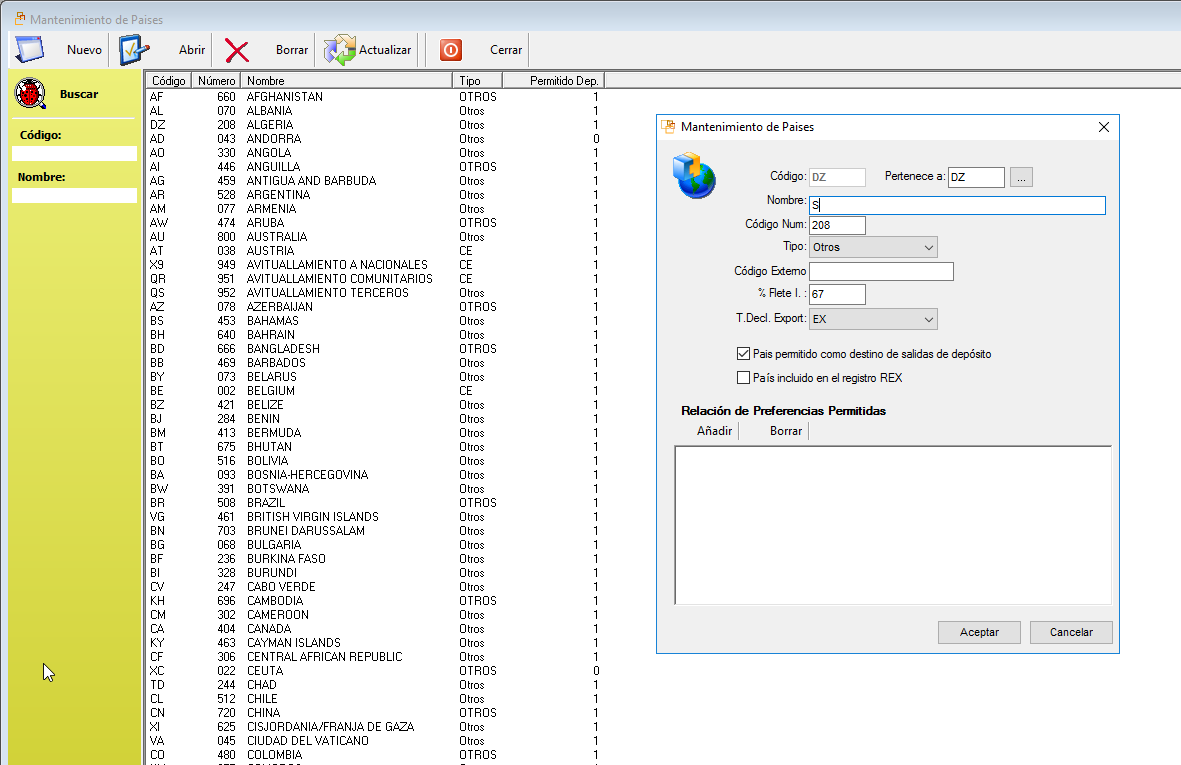Click Borrar in preferences list toolbar
Image resolution: width=1181 pixels, height=765 pixels.
786,431
